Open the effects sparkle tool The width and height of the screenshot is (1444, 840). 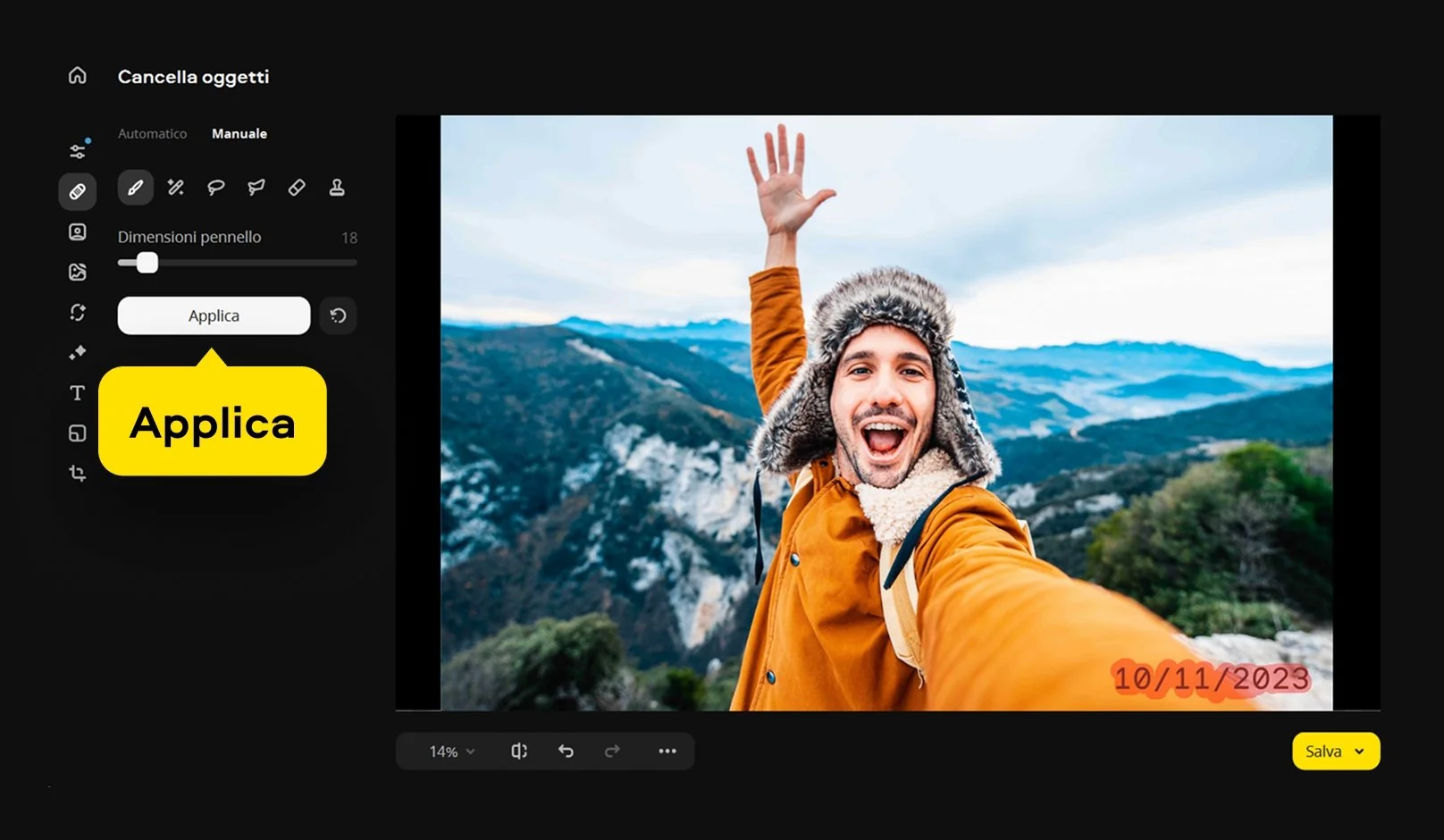(78, 352)
